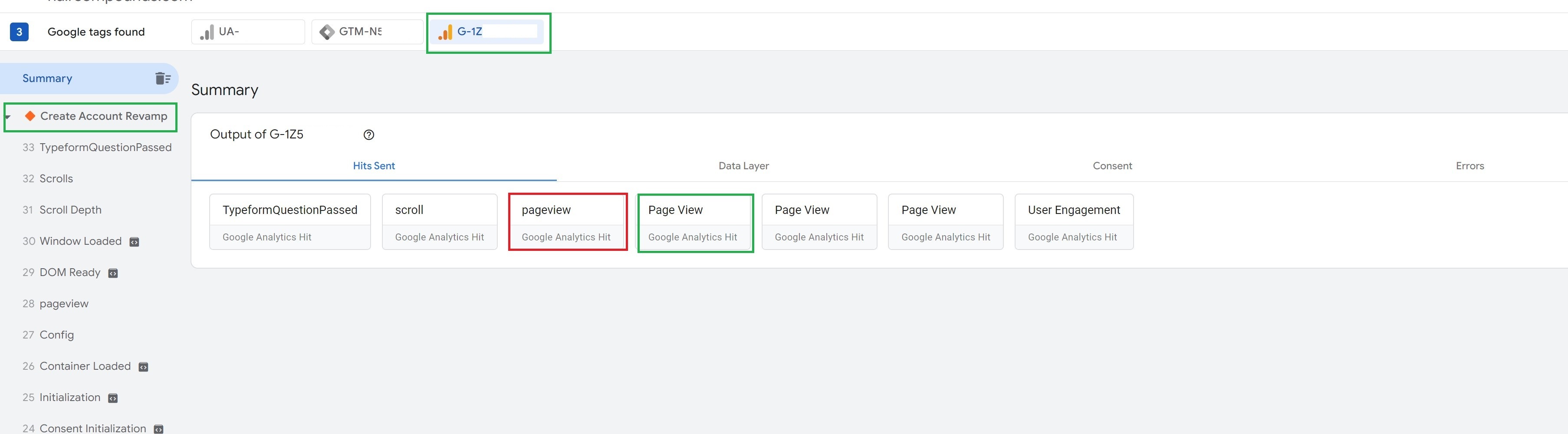Click the code badge next to Window Loaded
Screen dimensions: 1568x434
[135, 242]
